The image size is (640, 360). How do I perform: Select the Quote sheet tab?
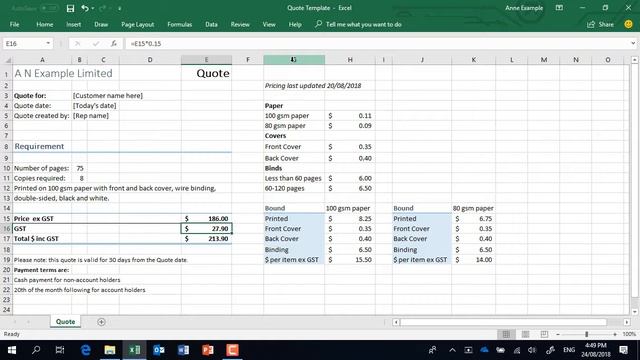[x=65, y=322]
